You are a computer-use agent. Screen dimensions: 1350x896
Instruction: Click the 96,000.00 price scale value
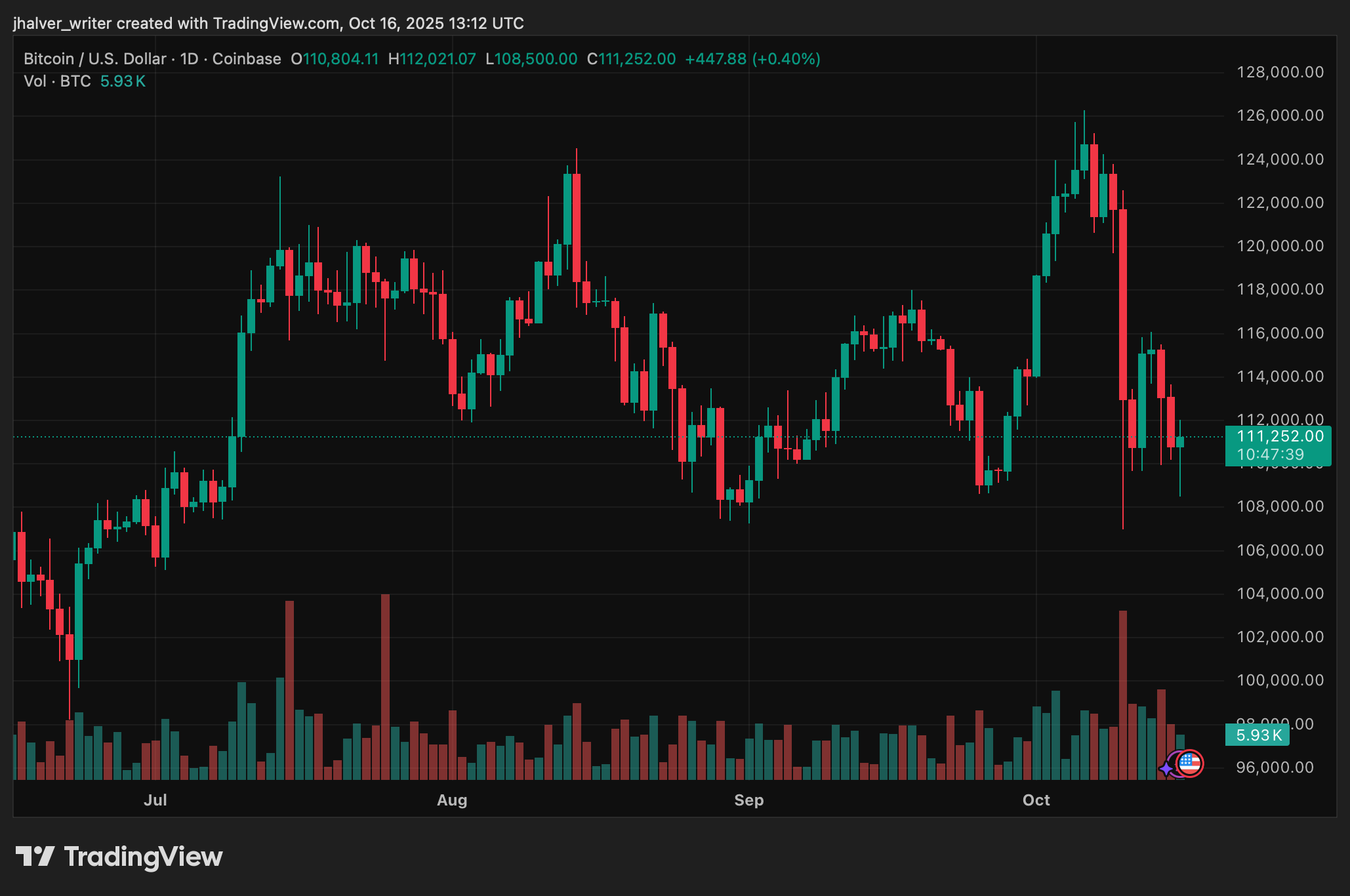coord(1275,767)
